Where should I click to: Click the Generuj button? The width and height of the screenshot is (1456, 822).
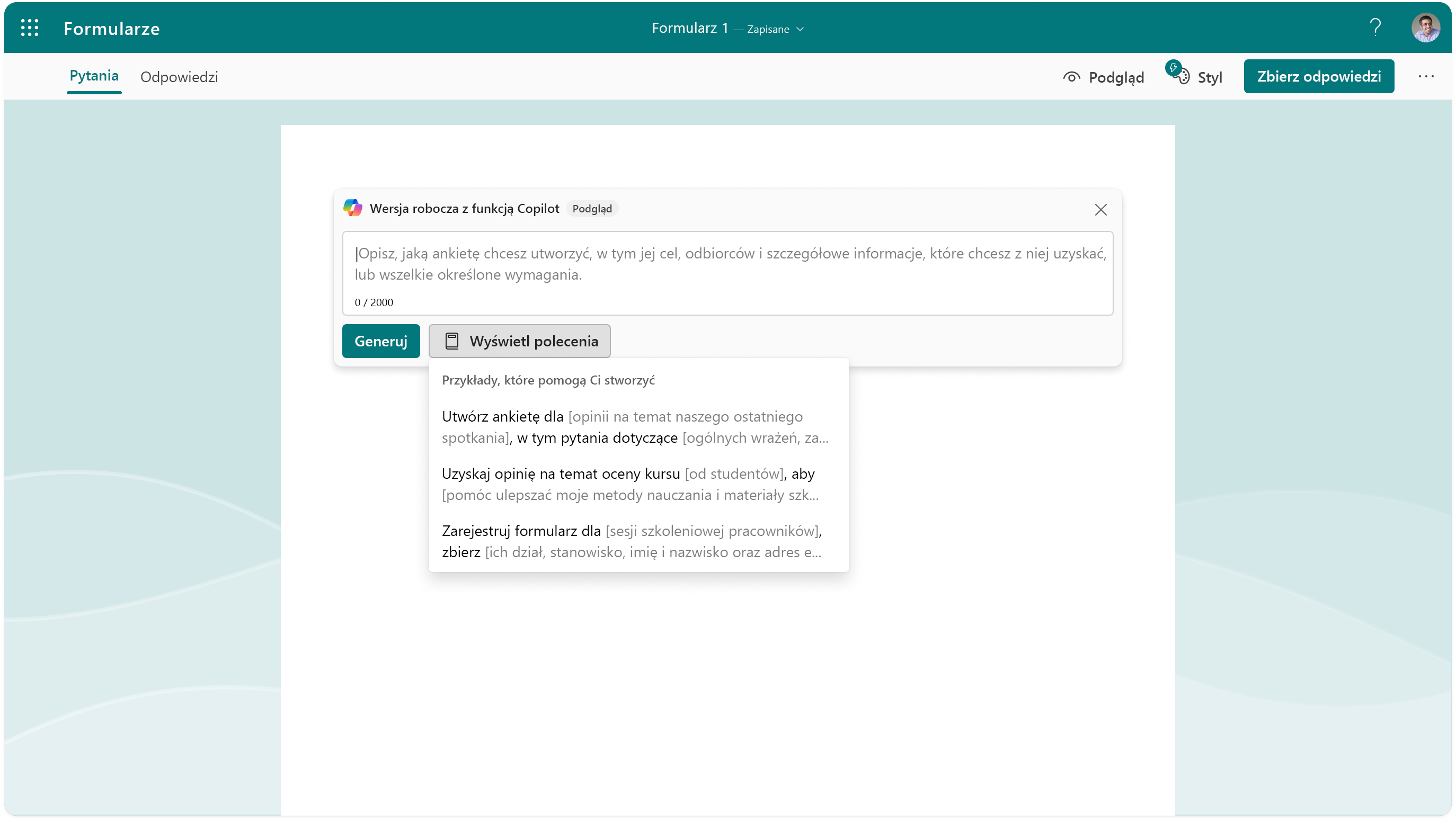380,341
